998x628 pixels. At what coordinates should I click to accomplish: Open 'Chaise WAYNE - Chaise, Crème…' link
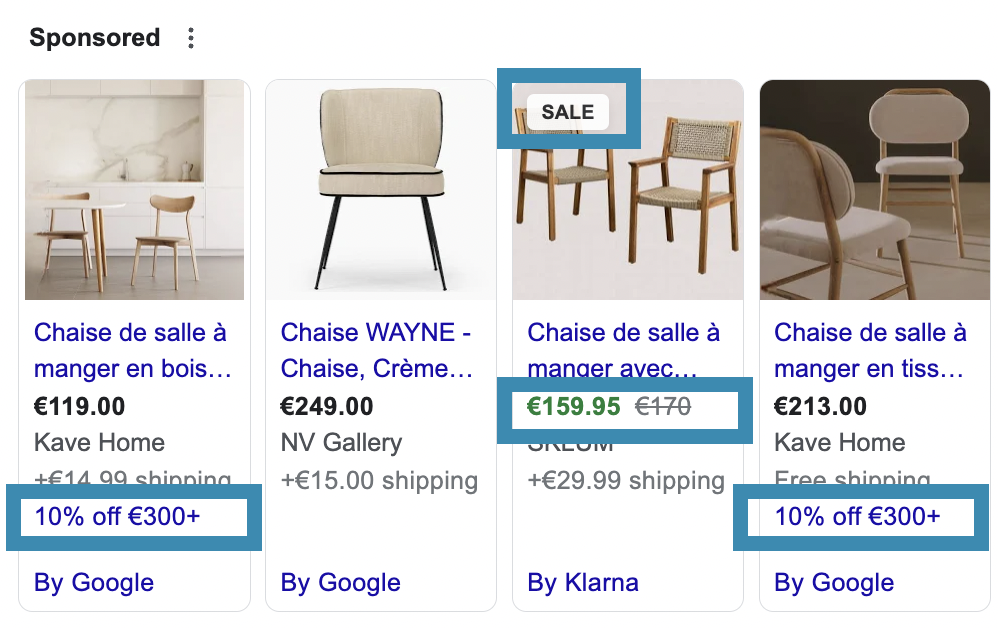376,351
